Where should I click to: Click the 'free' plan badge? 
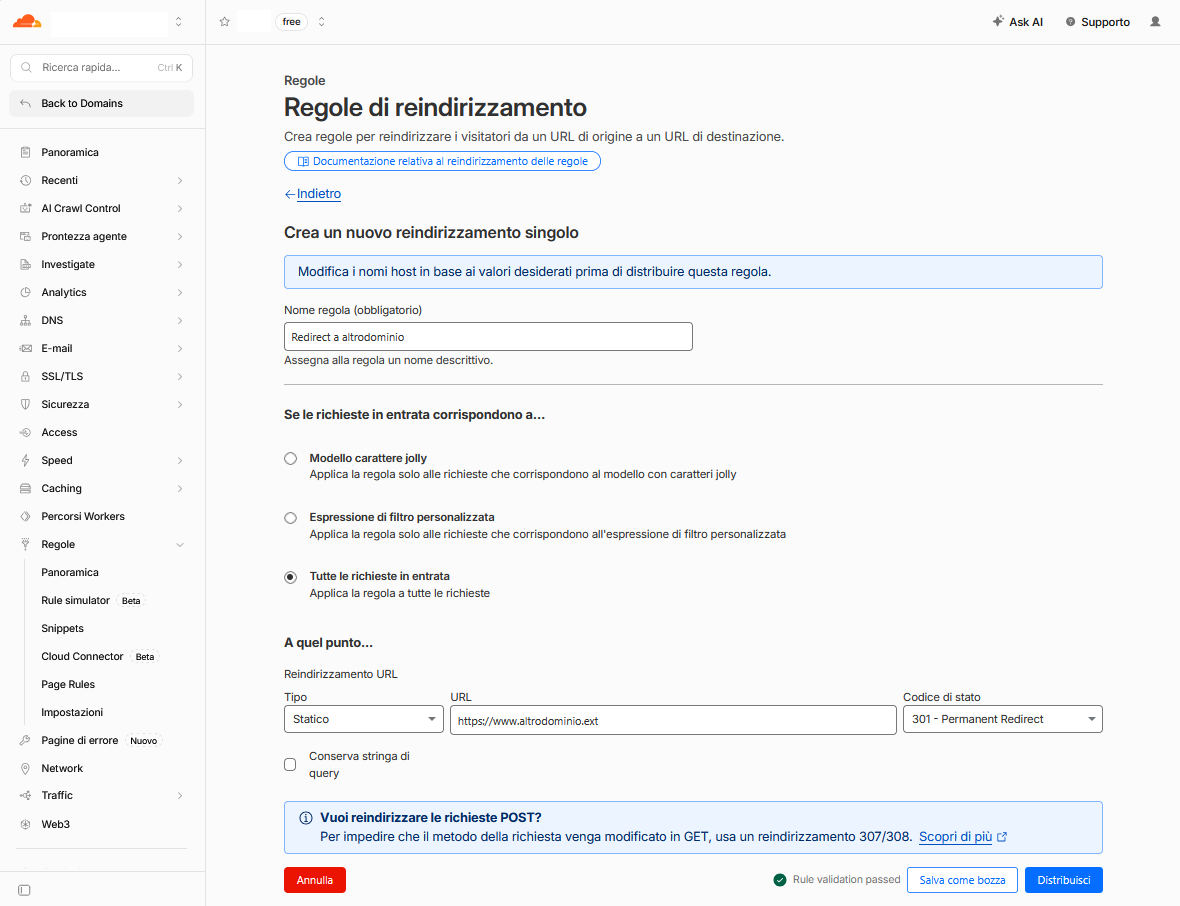[x=291, y=22]
